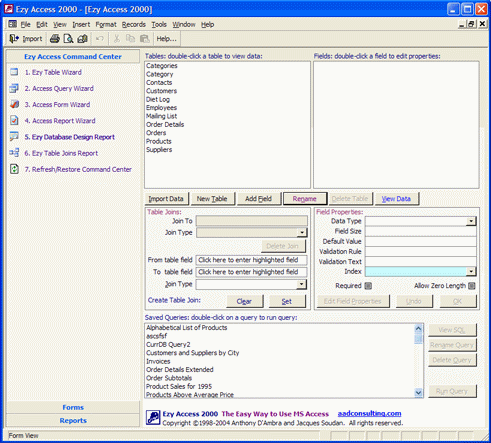Screen dimensions: 491x443
Task: Open the File menu
Action: tap(25, 25)
